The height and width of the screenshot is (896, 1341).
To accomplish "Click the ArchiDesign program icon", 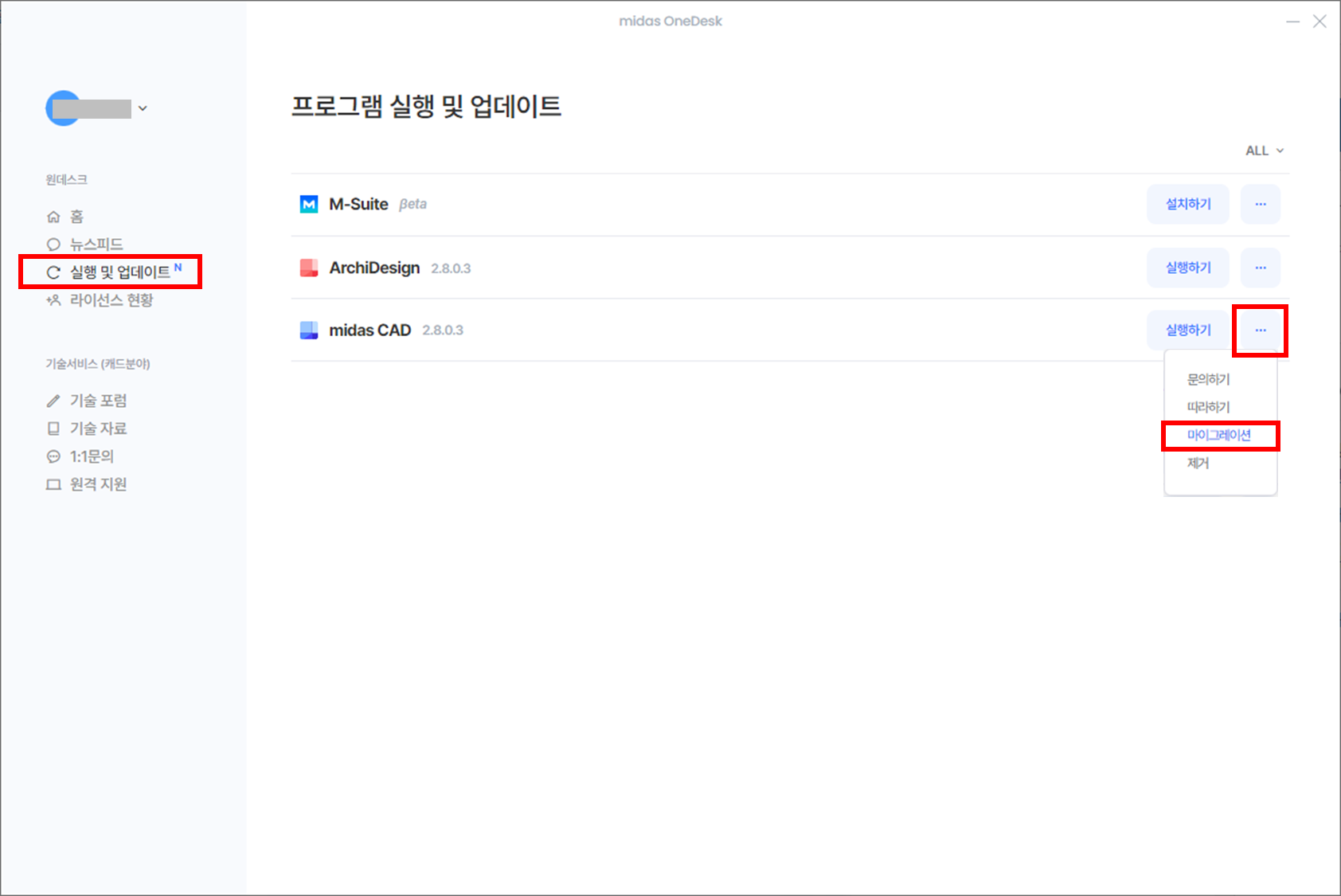I will (x=309, y=268).
